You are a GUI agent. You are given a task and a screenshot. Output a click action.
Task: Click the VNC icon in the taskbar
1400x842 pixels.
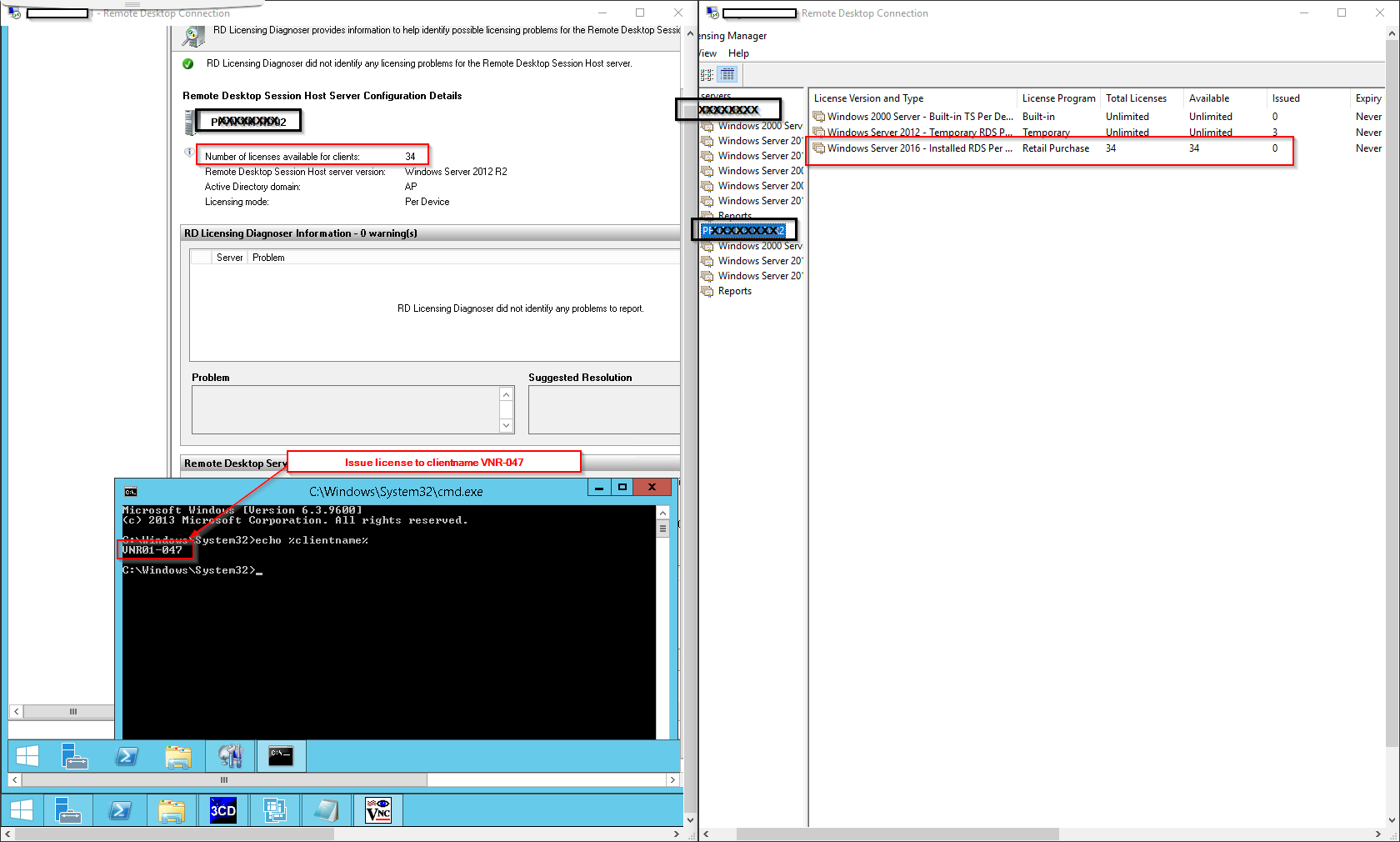(378, 810)
